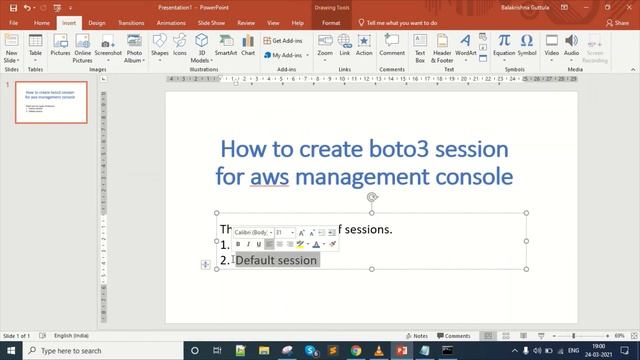Open the Drawing Tools Format tab
Viewport: 640px width, 360px height.
(331, 23)
